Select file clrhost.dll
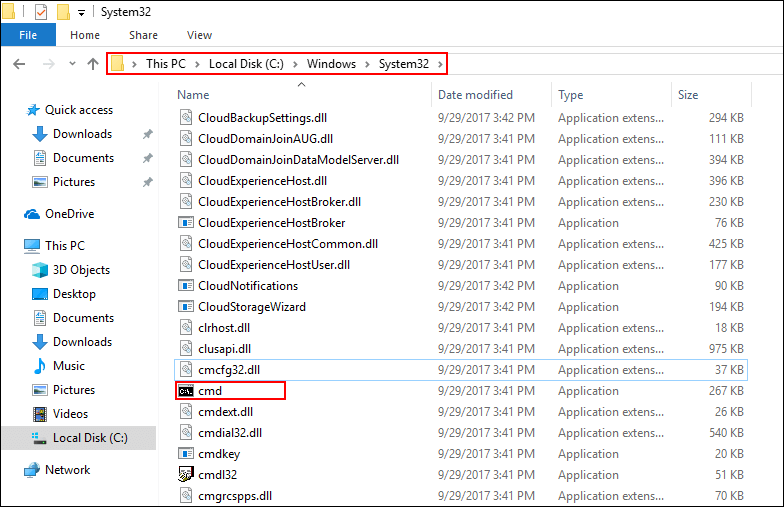The width and height of the screenshot is (784, 507). pos(224,328)
